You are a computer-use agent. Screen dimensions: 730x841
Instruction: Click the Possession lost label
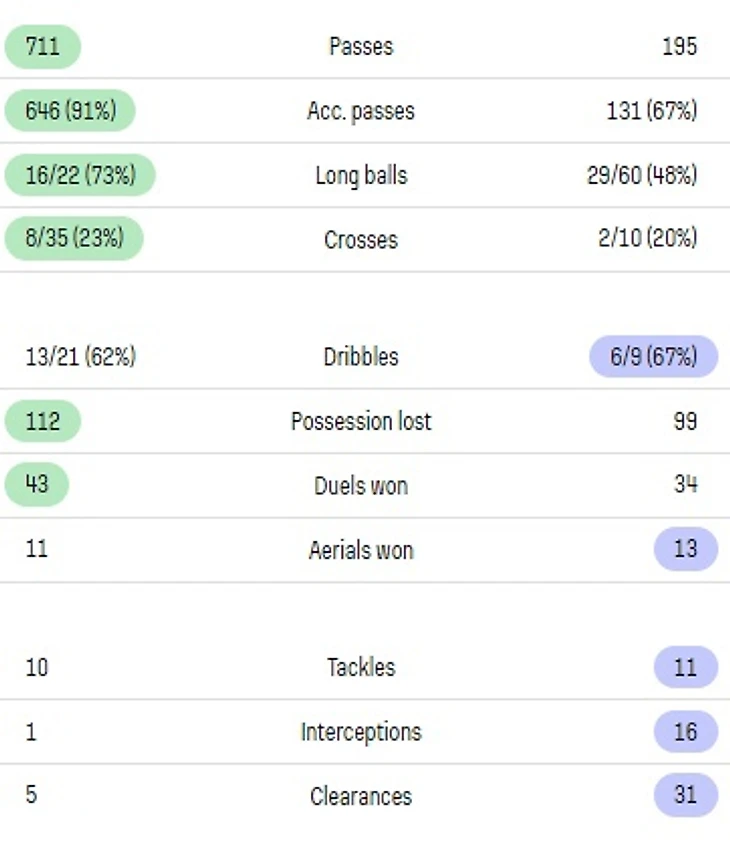pyautogui.click(x=361, y=421)
